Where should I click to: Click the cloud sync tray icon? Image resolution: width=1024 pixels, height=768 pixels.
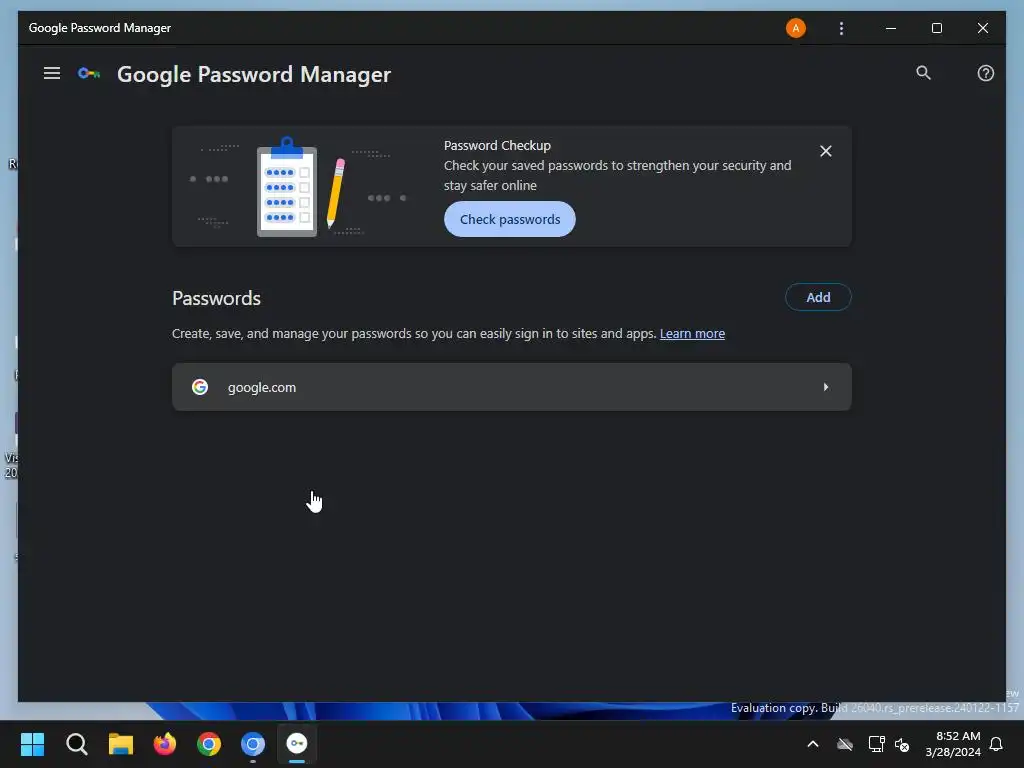pyautogui.click(x=845, y=744)
